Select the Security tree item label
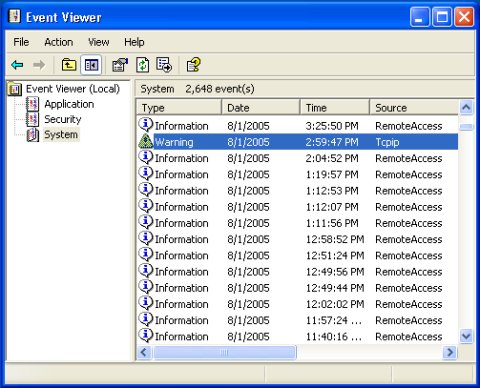The image size is (480, 388). click(x=63, y=119)
